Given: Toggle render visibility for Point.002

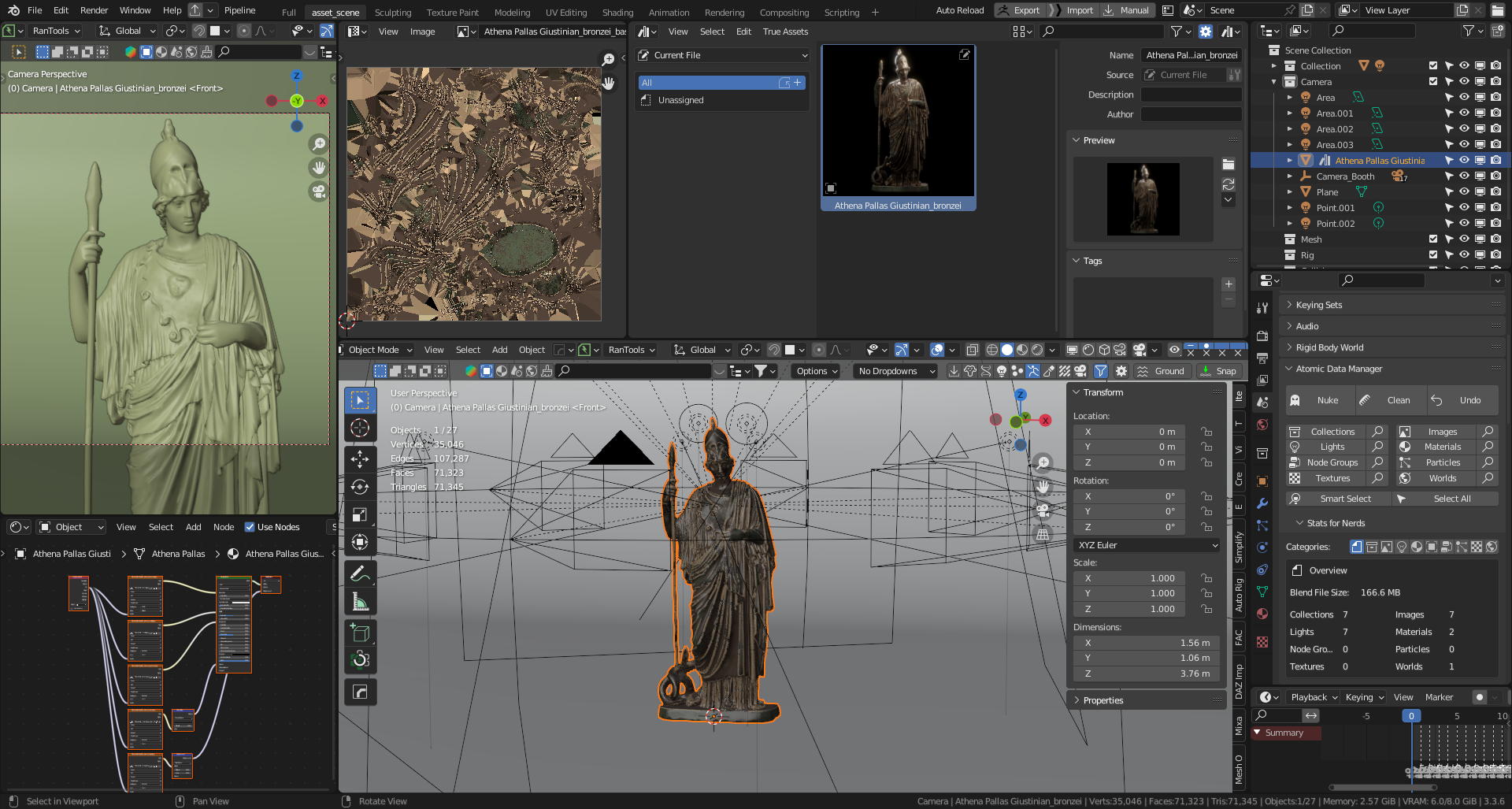Looking at the screenshot, I should tap(1495, 224).
